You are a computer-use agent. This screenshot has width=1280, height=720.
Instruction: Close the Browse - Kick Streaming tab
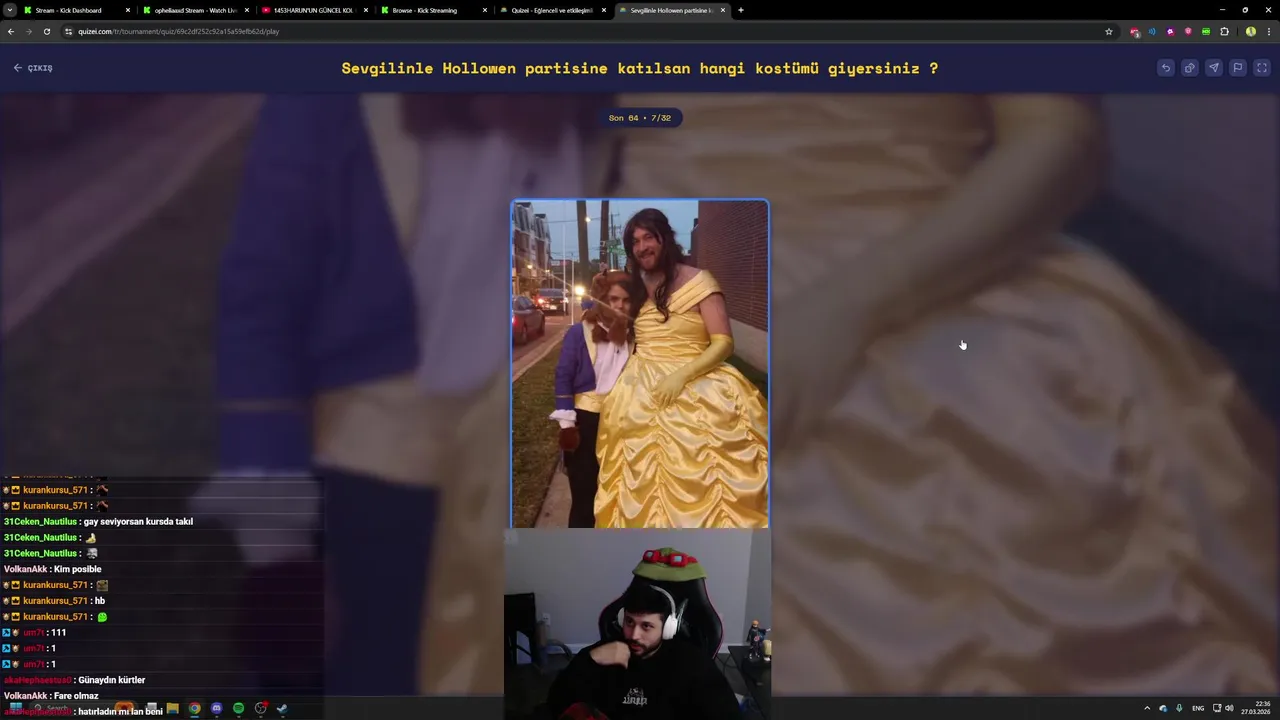[485, 10]
